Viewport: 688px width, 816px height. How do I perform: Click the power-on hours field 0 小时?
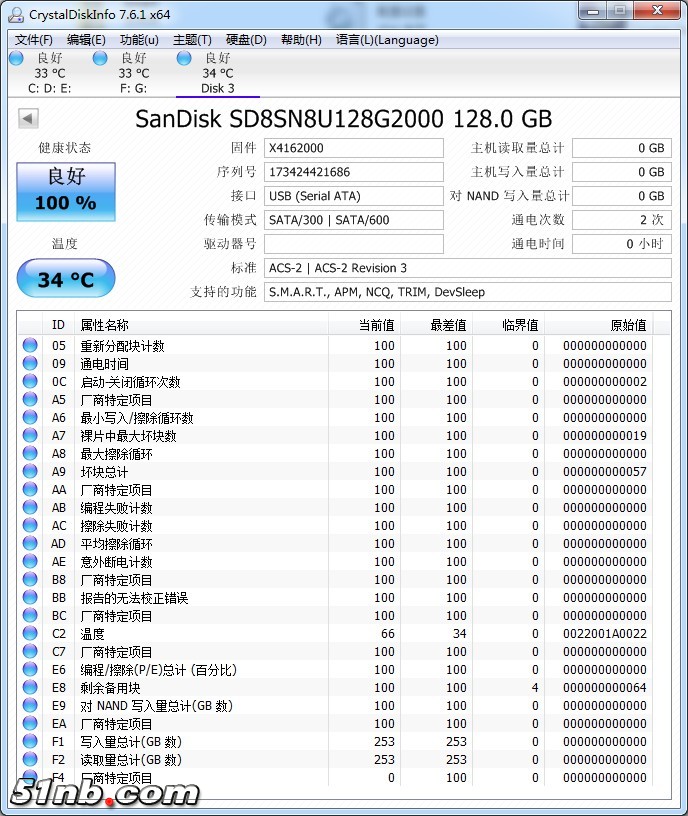622,244
